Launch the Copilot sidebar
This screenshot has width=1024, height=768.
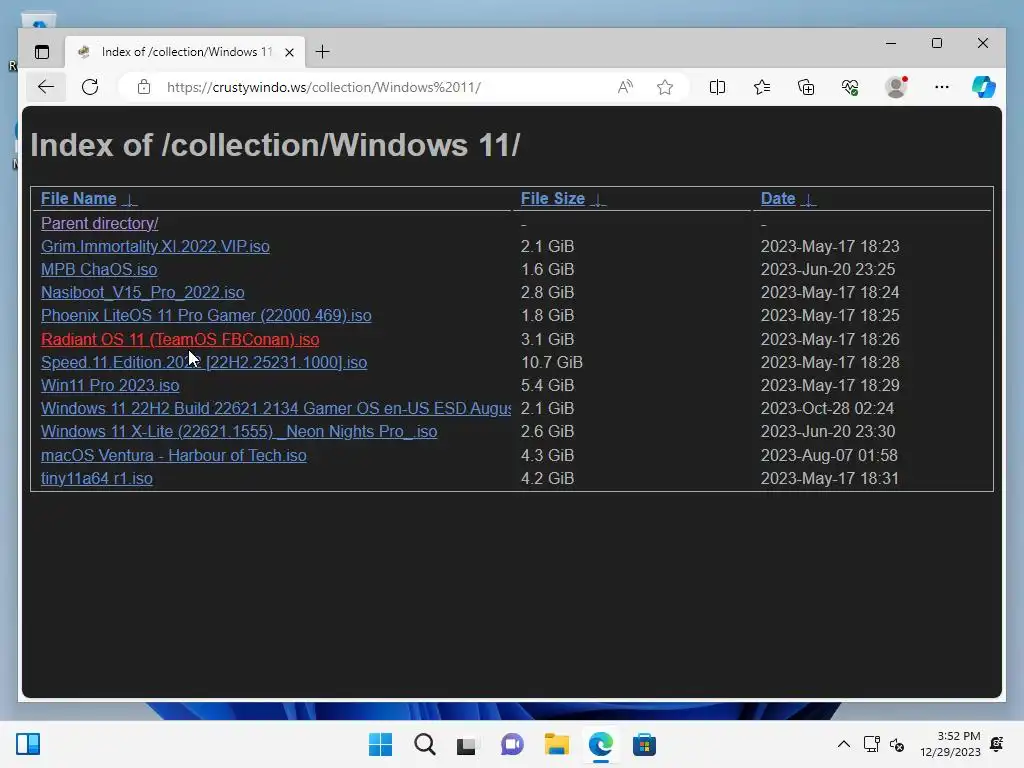coord(984,87)
